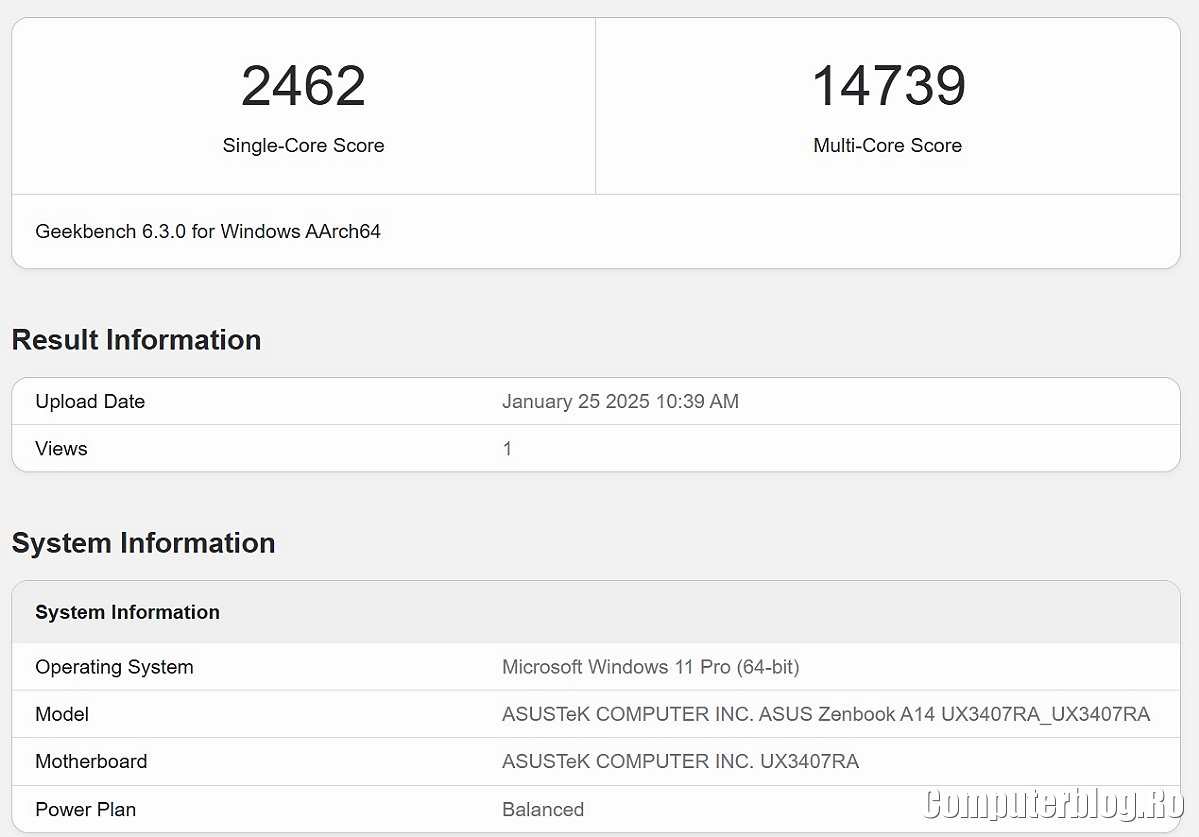
Task: Click the Model row label
Action: point(62,714)
